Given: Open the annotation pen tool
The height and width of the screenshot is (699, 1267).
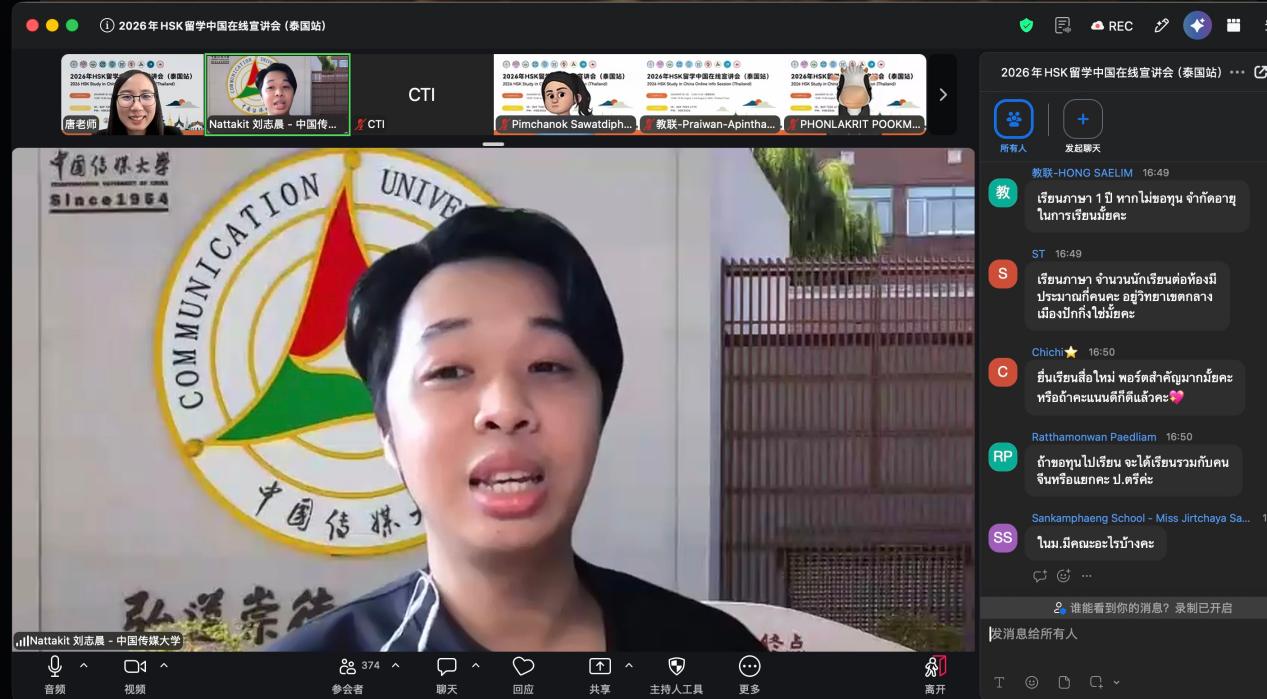Looking at the screenshot, I should (1162, 25).
